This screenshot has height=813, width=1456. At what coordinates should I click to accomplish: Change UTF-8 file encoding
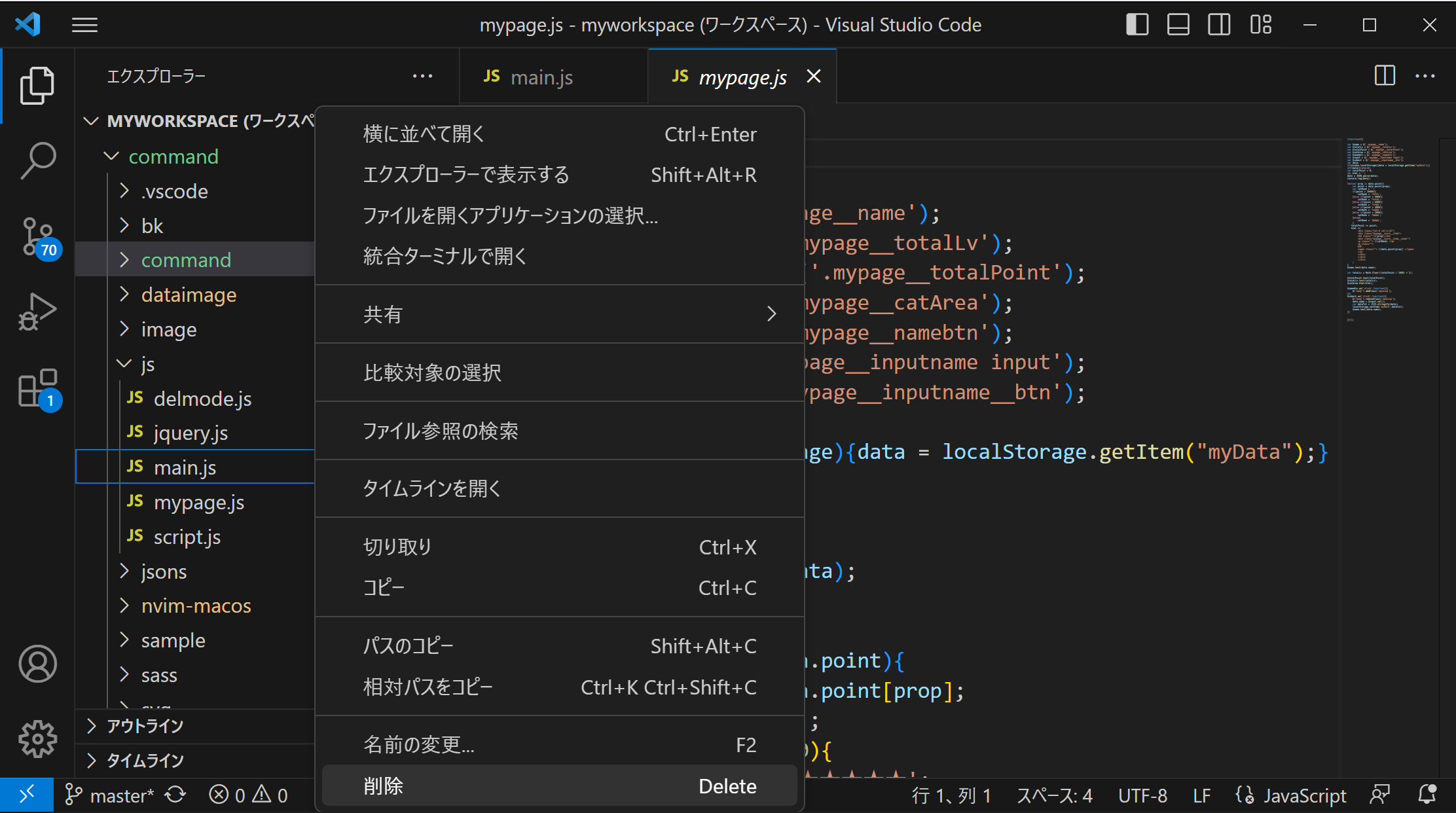[1142, 795]
